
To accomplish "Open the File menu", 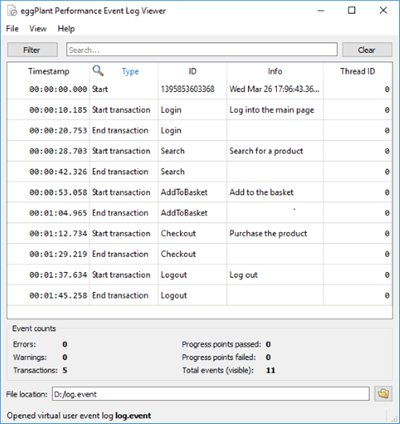I will (12, 29).
